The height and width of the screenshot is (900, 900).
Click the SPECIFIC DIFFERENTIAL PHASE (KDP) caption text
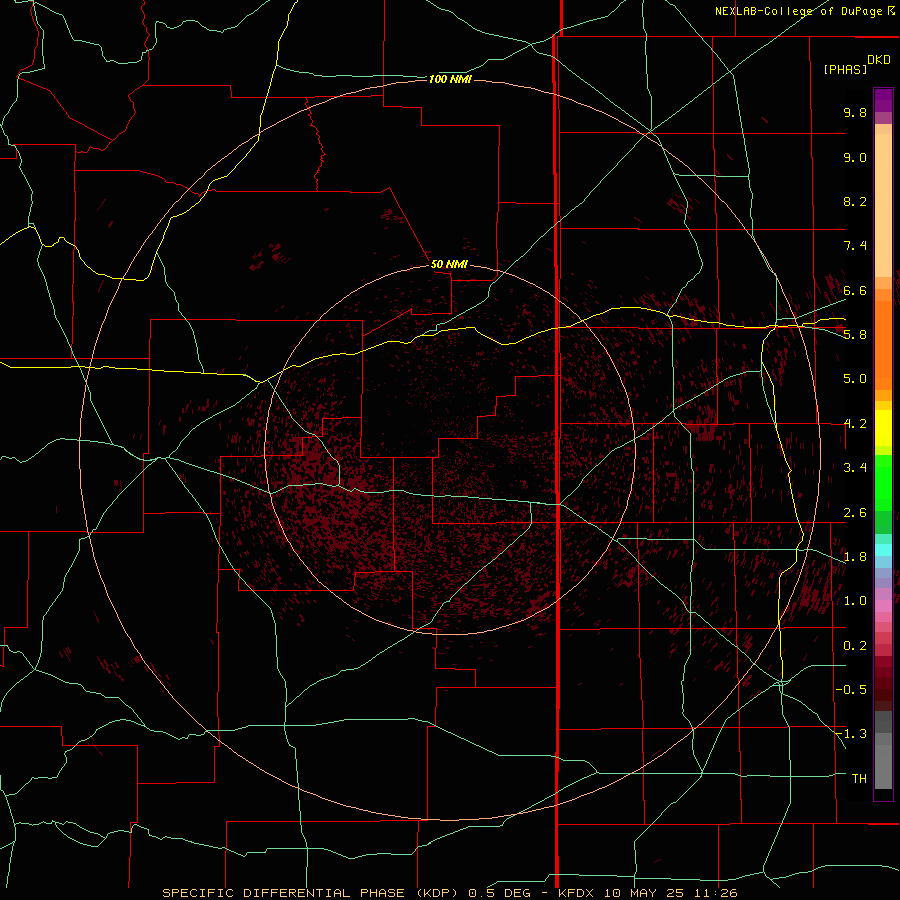(x=310, y=893)
